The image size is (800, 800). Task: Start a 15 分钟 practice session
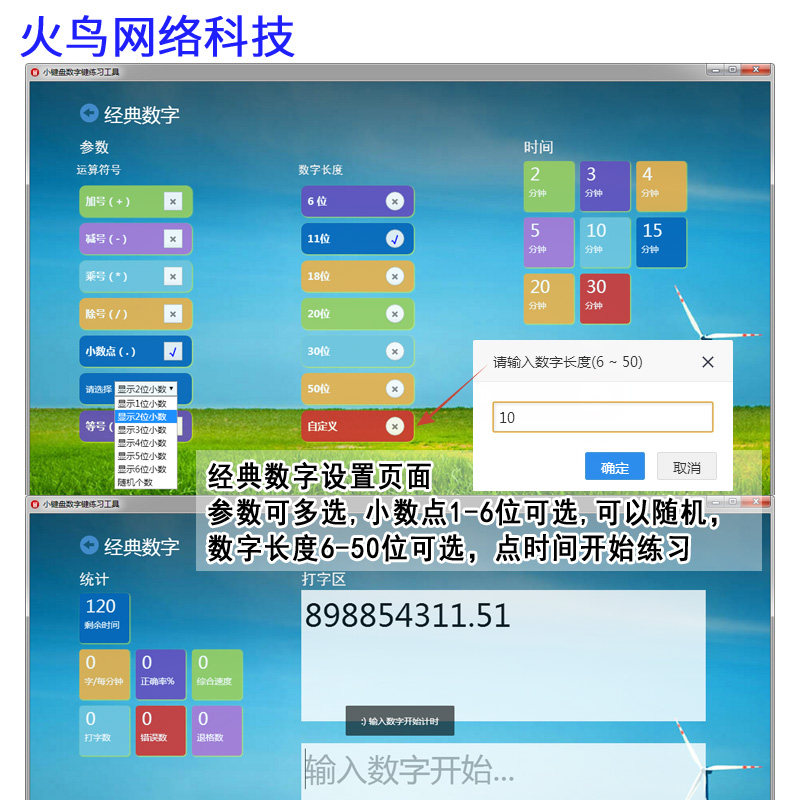pos(661,242)
